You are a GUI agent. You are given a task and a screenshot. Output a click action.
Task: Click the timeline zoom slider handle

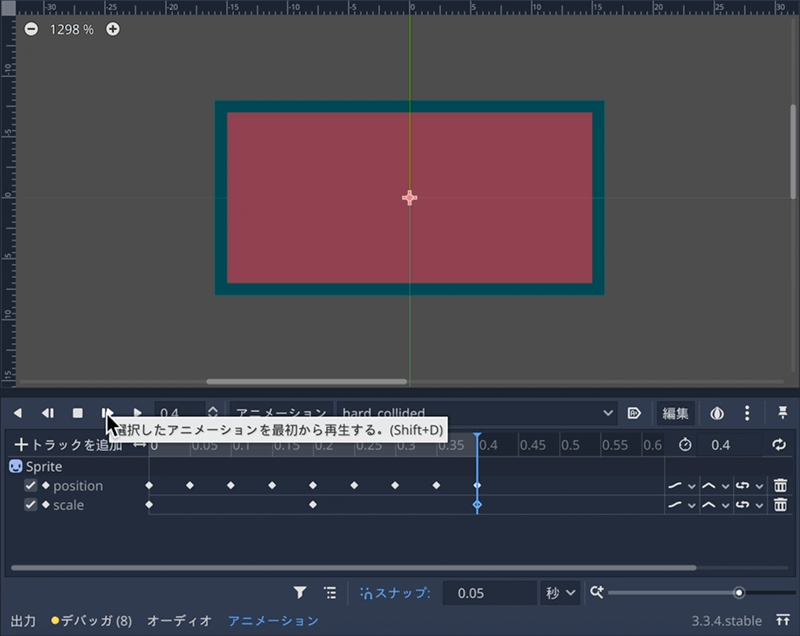click(739, 593)
